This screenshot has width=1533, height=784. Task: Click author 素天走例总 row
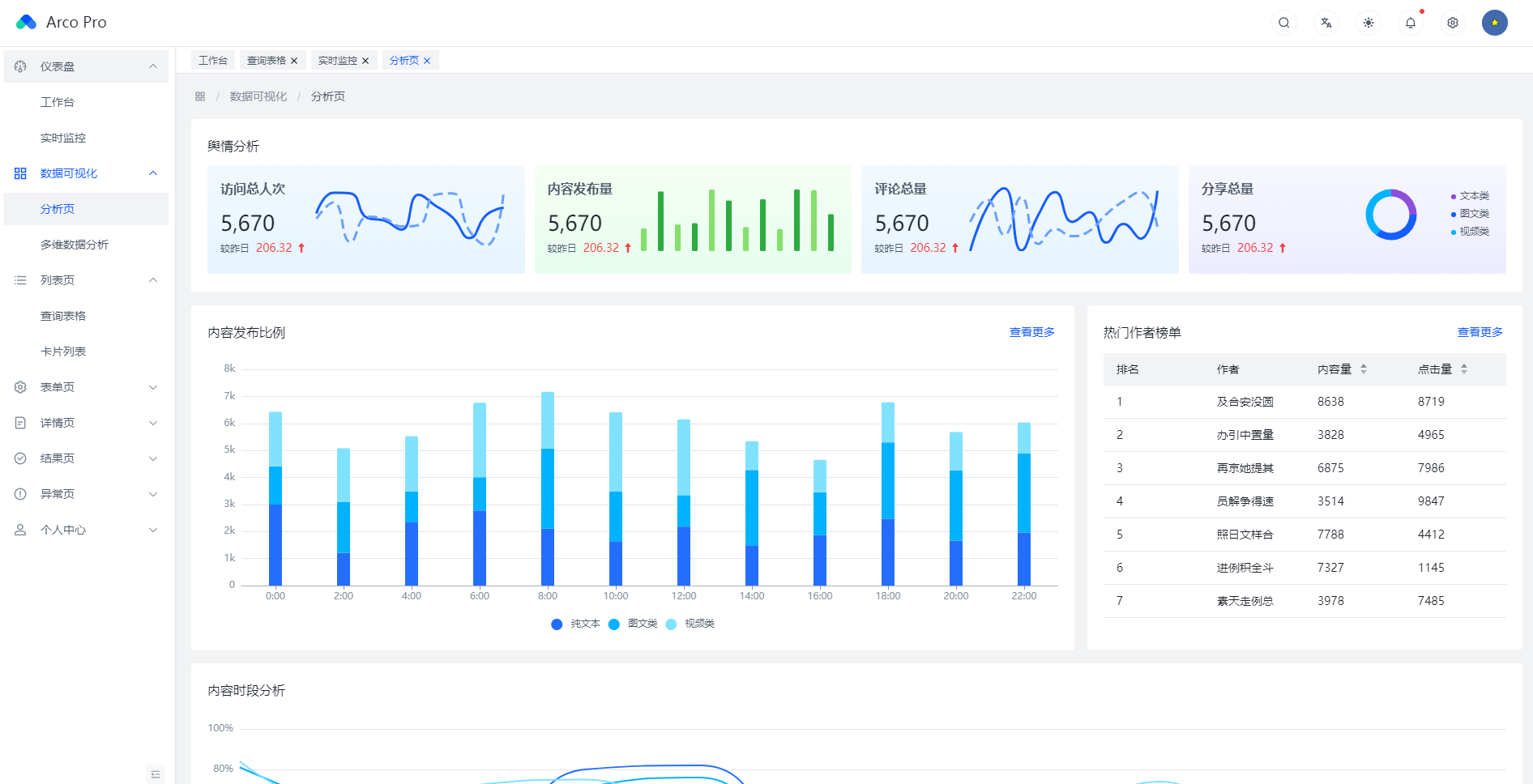(x=1305, y=601)
